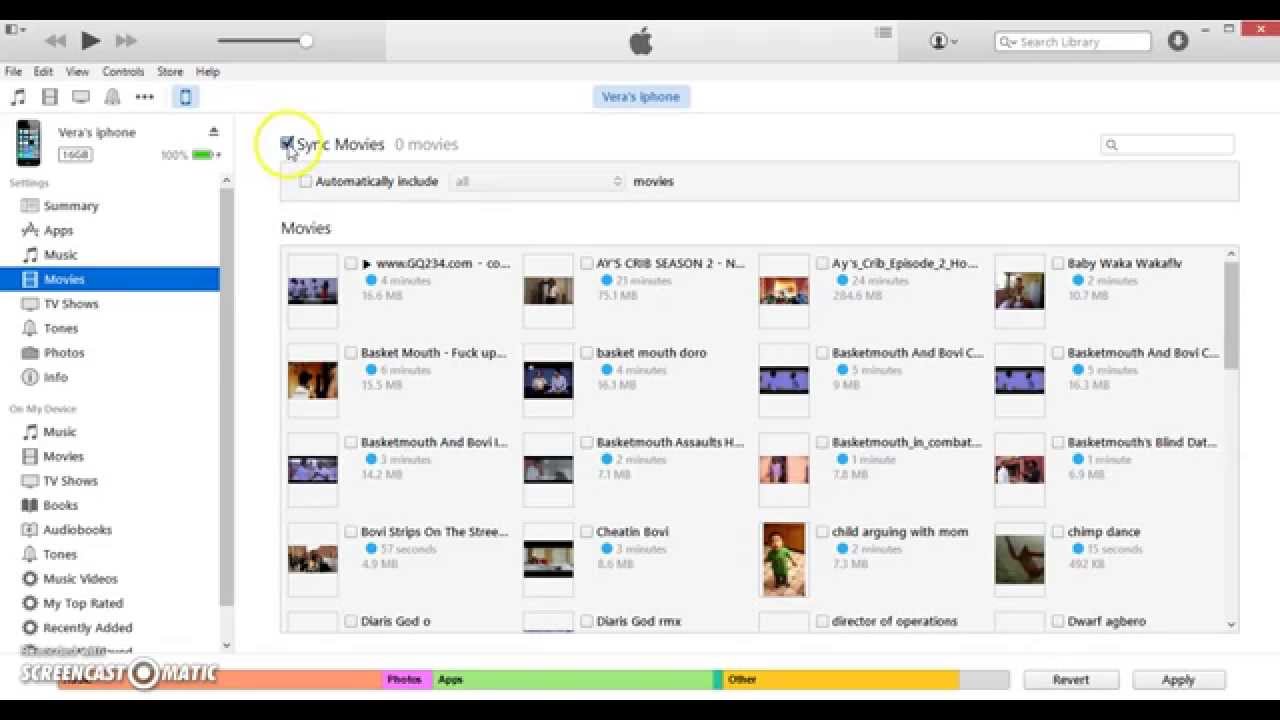Screen dimensions: 1280x720
Task: Check basket mouth doro checkbox
Action: pyautogui.click(x=587, y=353)
